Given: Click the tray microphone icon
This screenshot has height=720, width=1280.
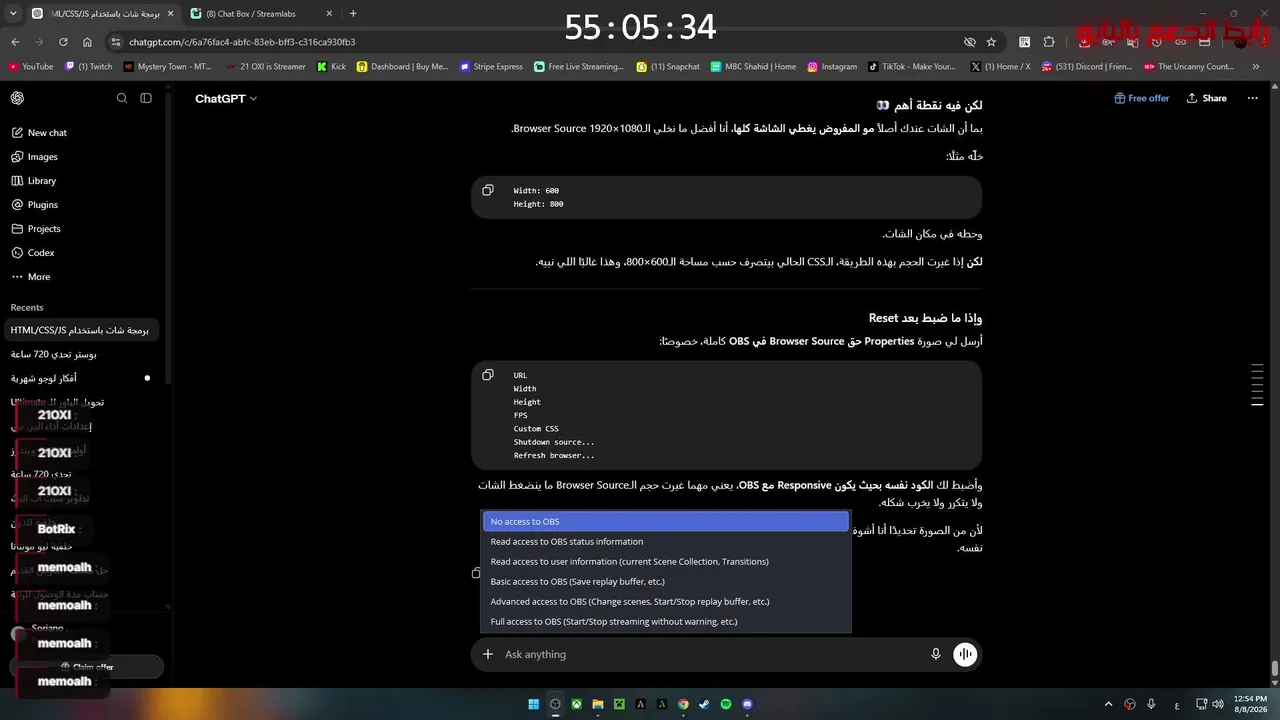Looking at the screenshot, I should 1151,704.
